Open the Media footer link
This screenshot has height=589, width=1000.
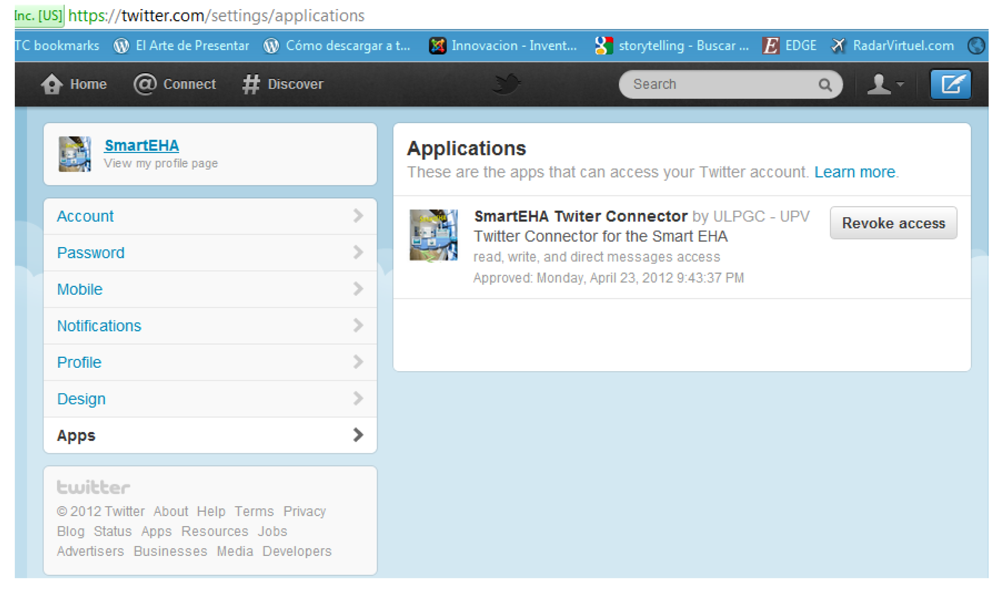pos(235,551)
